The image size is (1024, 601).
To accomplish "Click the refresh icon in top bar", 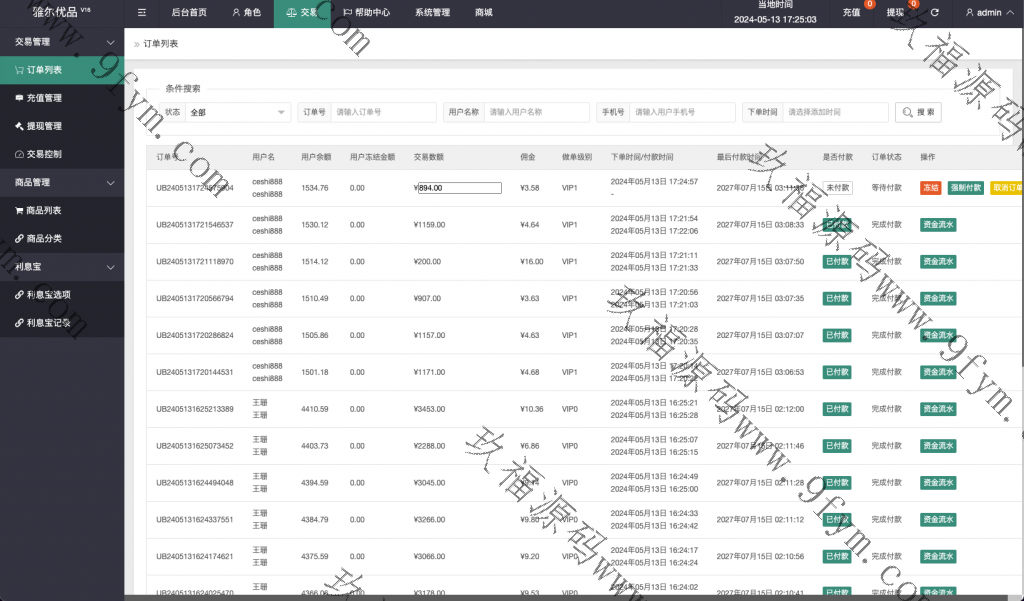I will [x=934, y=13].
